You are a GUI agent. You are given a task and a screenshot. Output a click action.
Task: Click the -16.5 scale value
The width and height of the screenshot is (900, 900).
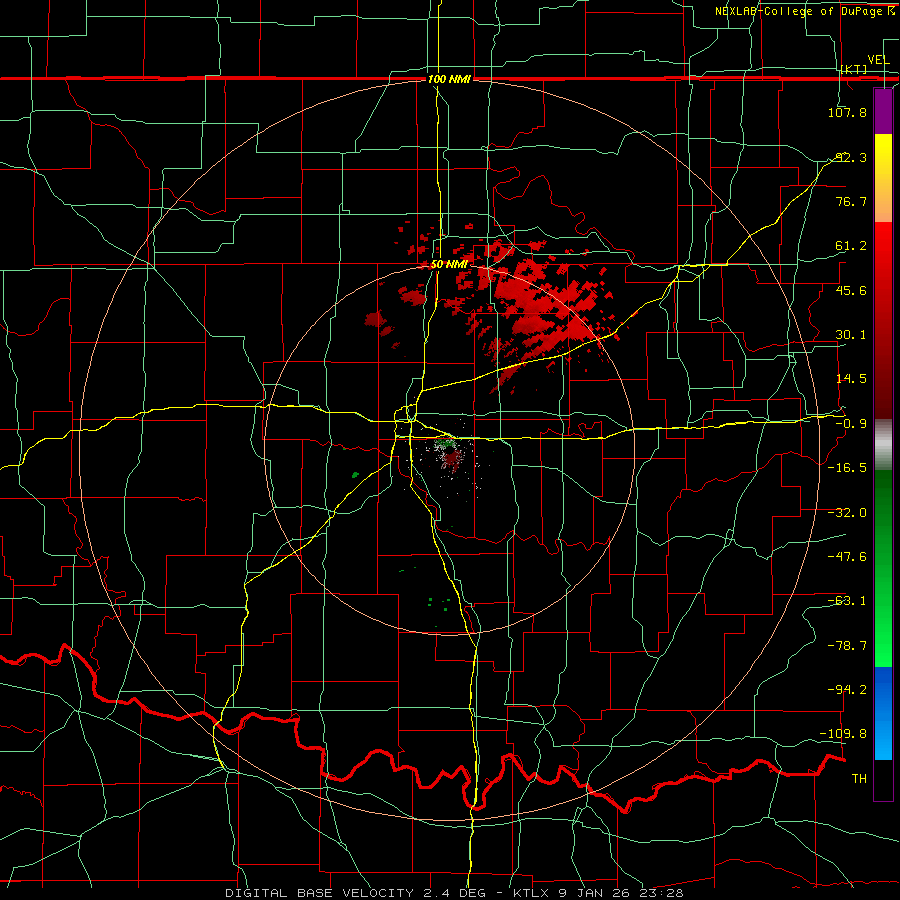point(847,468)
